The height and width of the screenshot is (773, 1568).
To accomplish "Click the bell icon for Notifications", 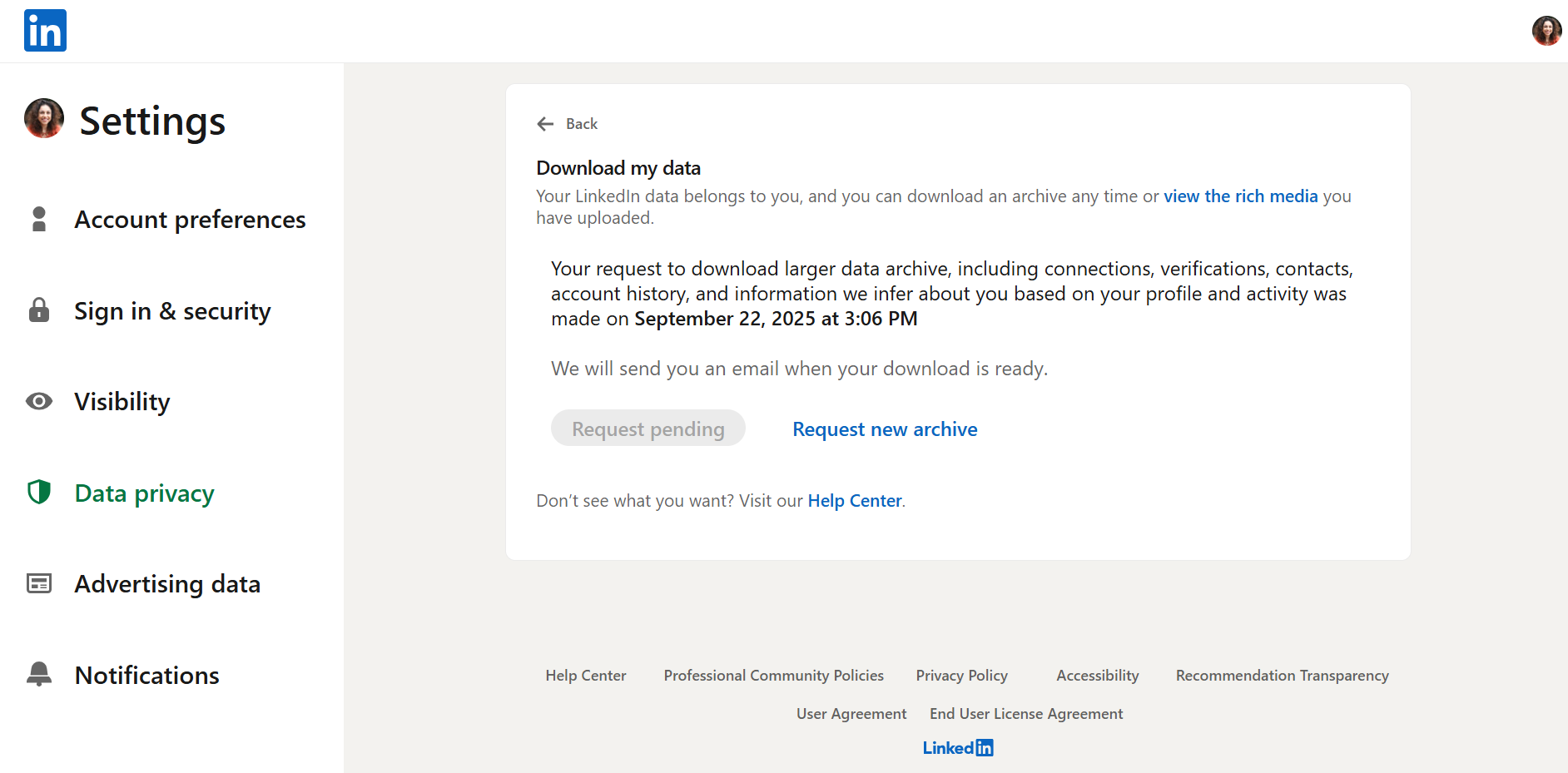I will (39, 675).
